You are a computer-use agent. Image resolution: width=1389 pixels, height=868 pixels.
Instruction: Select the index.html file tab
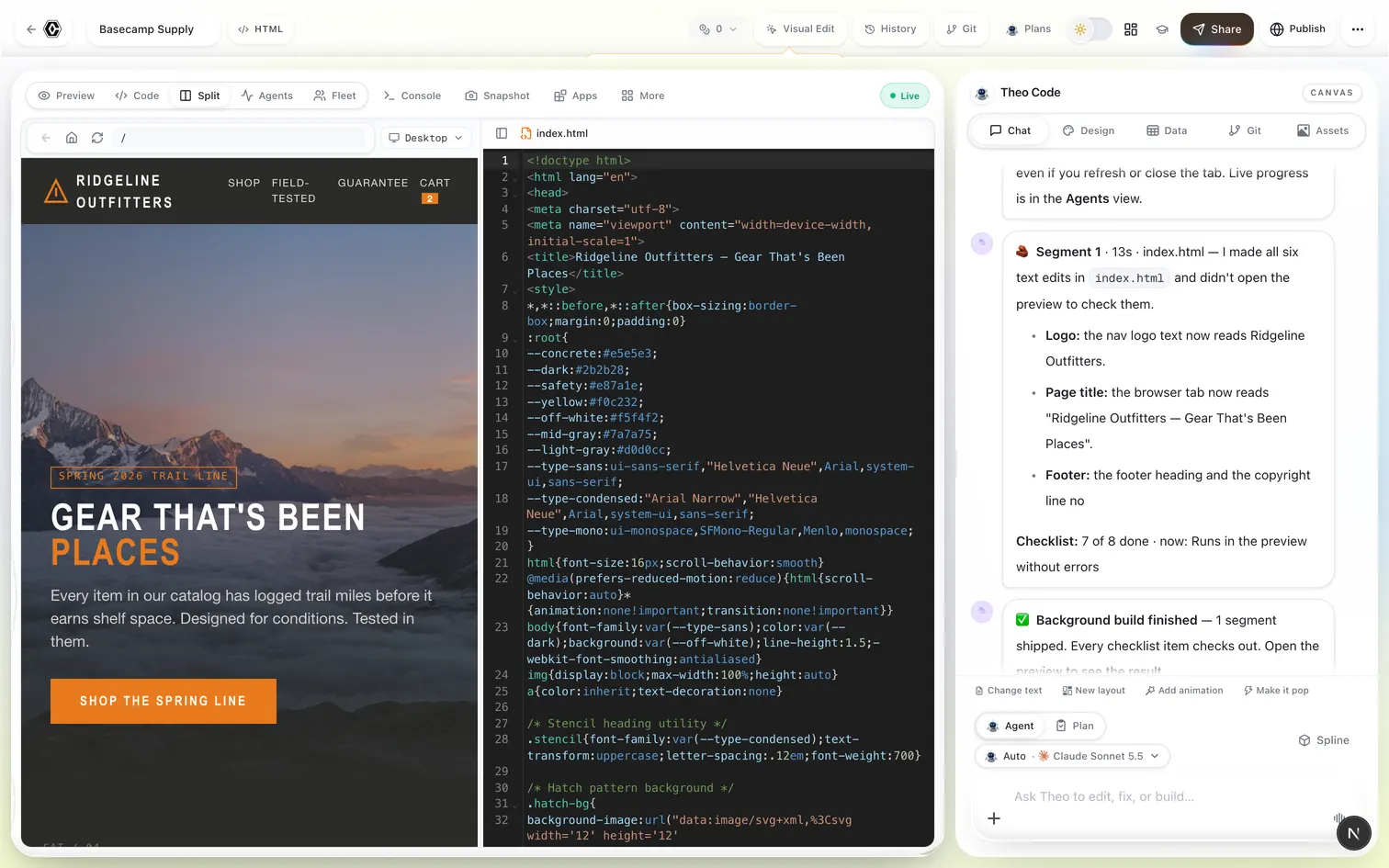point(554,133)
